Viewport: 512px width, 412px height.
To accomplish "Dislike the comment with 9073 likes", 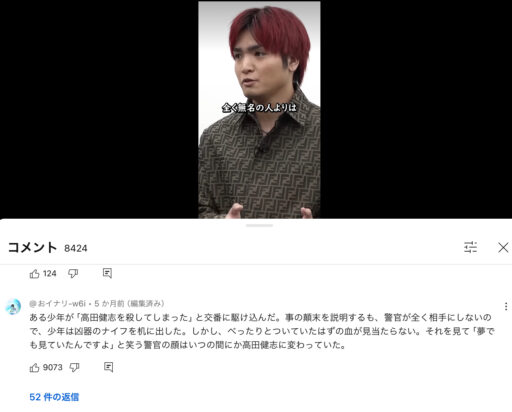I will click(x=74, y=368).
